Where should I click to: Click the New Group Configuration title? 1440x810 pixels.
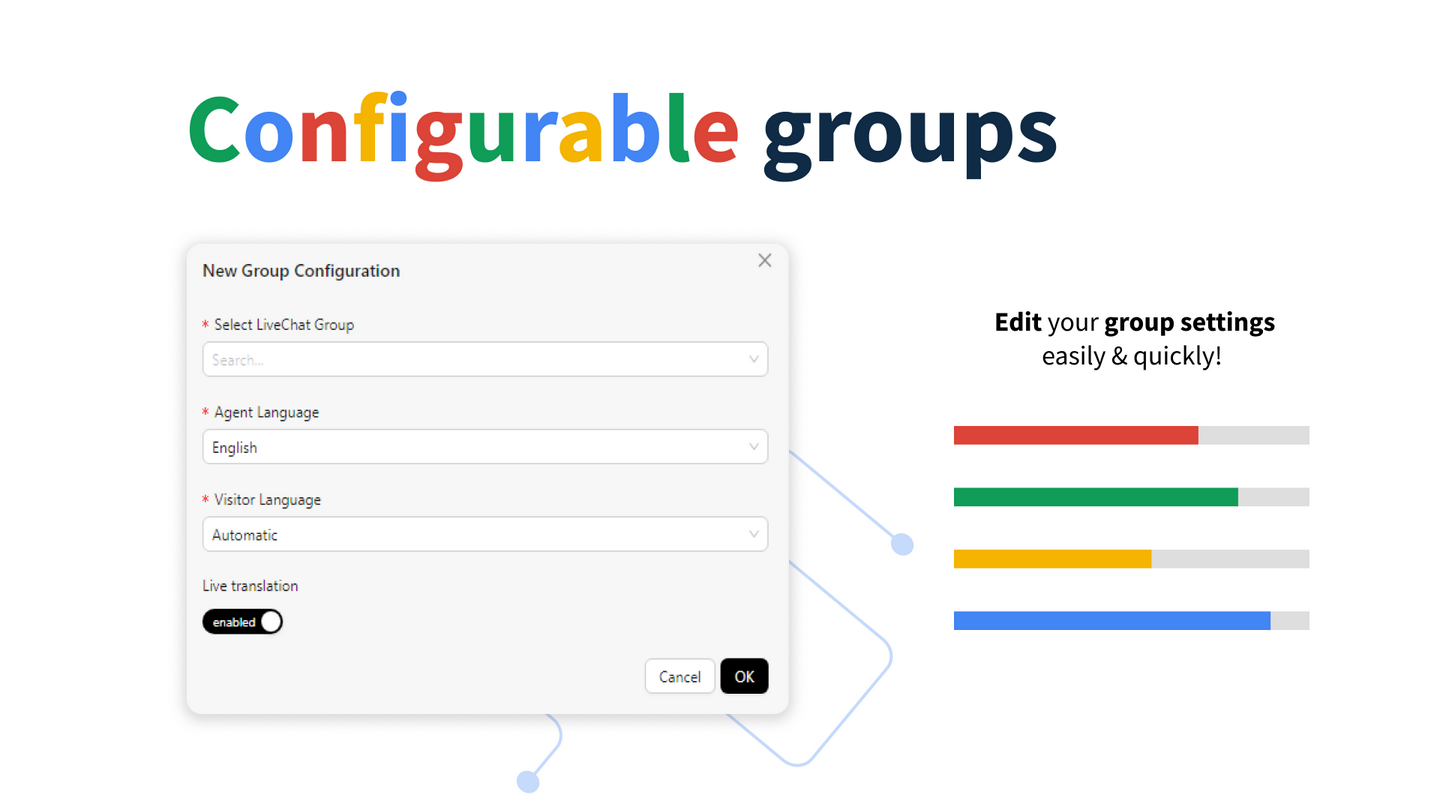[301, 271]
